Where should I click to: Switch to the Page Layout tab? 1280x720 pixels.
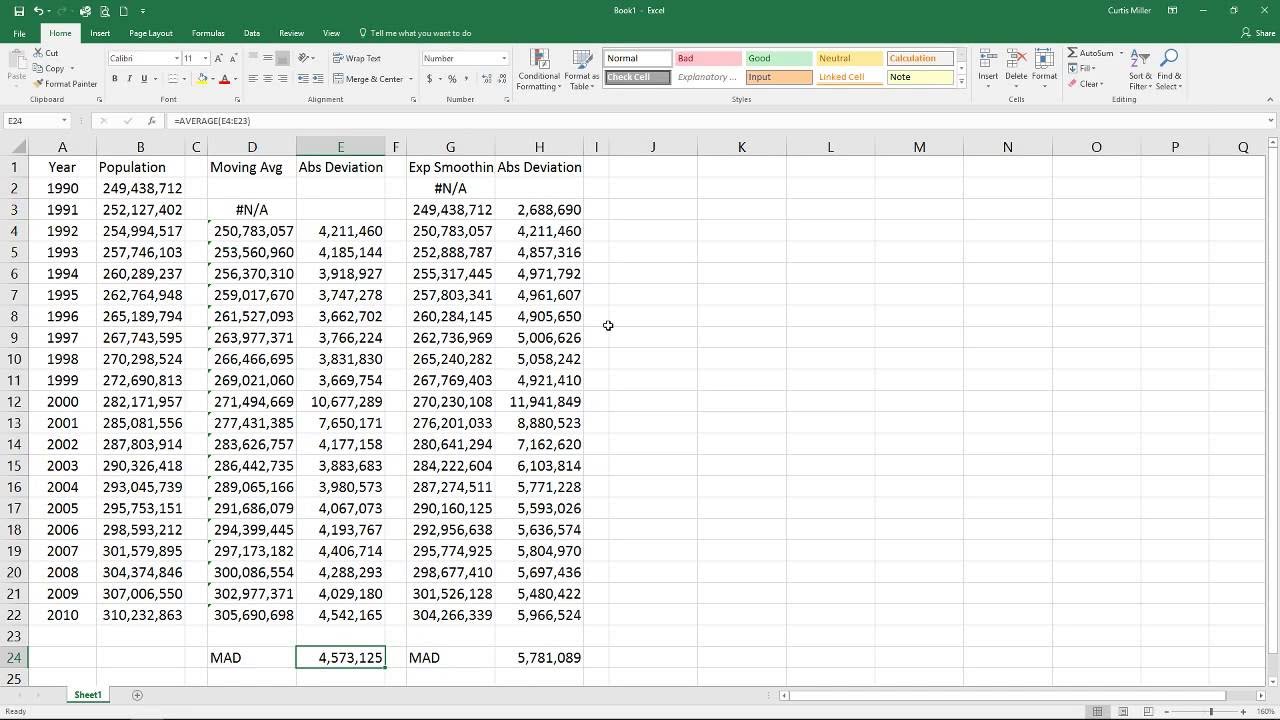pos(151,33)
